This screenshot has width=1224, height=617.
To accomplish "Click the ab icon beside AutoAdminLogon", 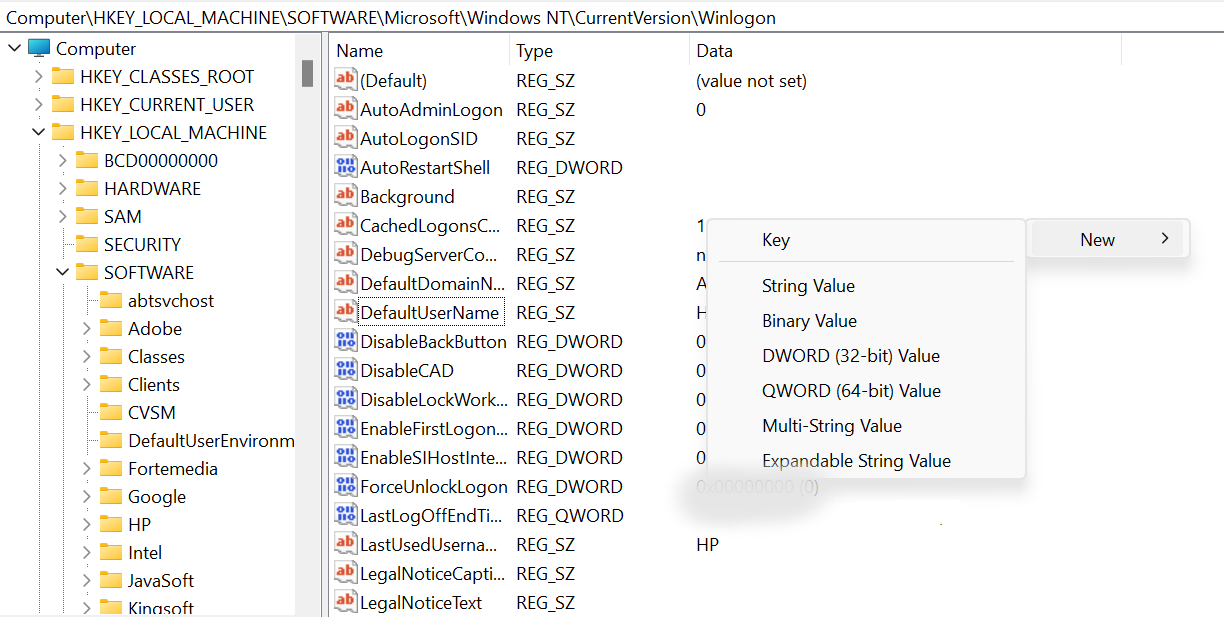I will (x=345, y=109).
